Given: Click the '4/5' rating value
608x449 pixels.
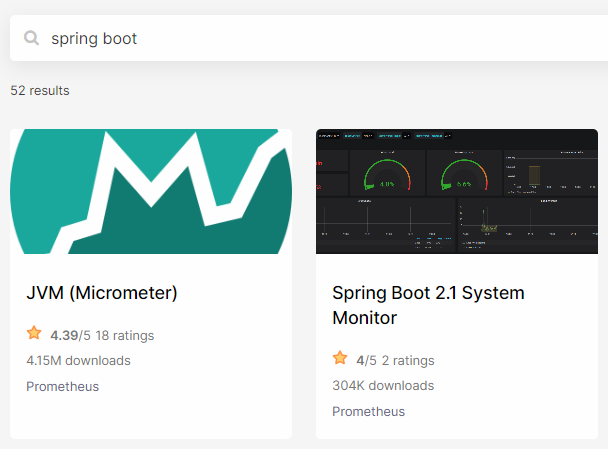Looking at the screenshot, I should 366,361.
